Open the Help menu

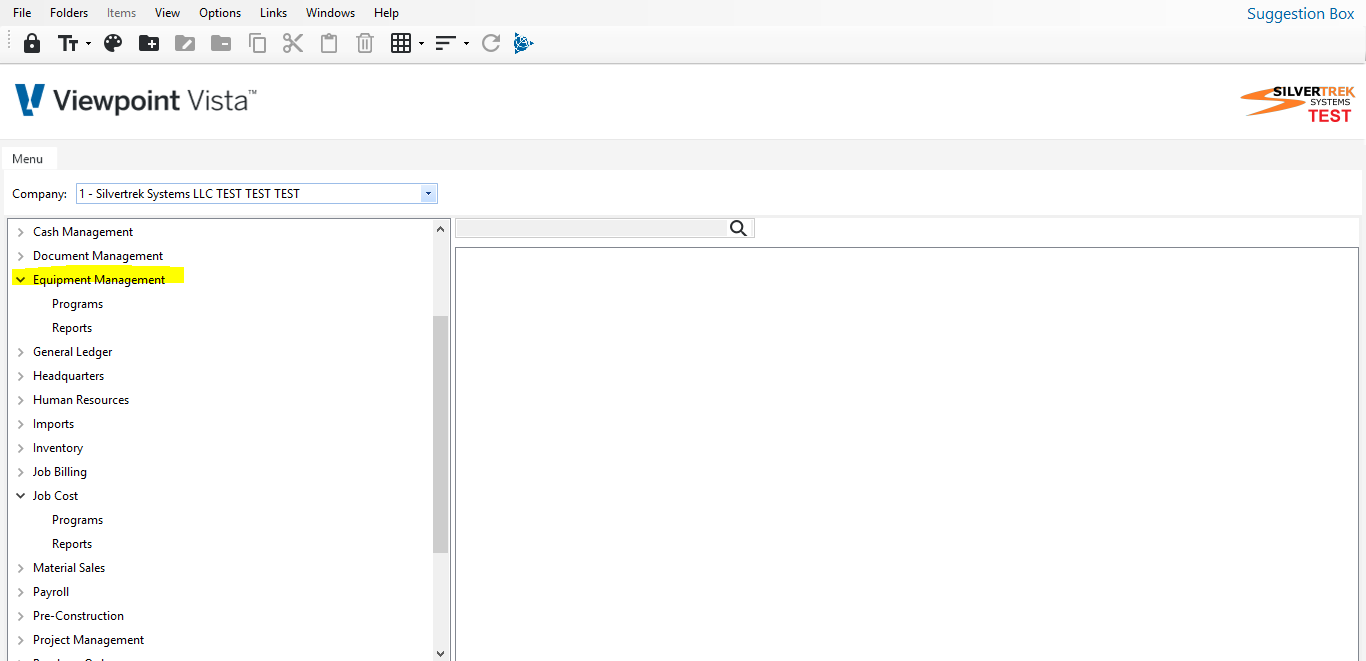[386, 13]
